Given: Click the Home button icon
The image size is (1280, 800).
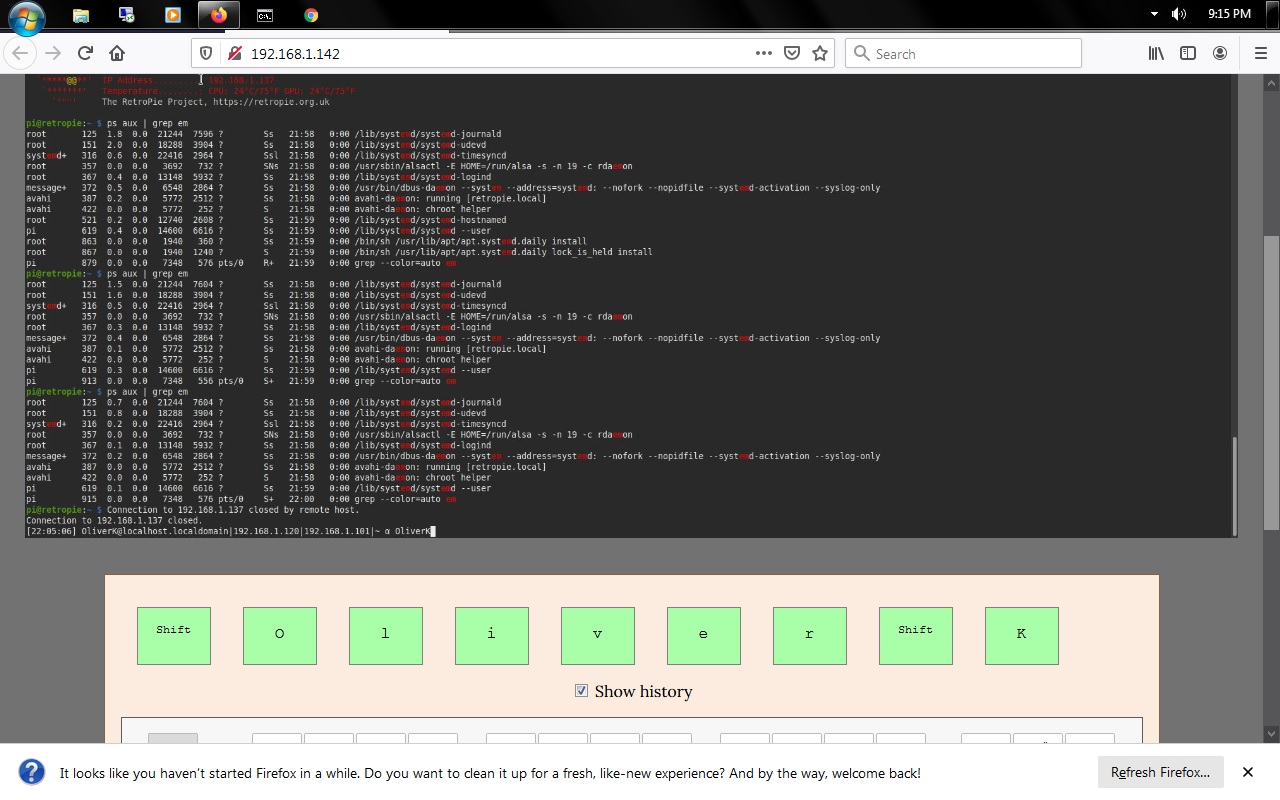Looking at the screenshot, I should click(117, 53).
